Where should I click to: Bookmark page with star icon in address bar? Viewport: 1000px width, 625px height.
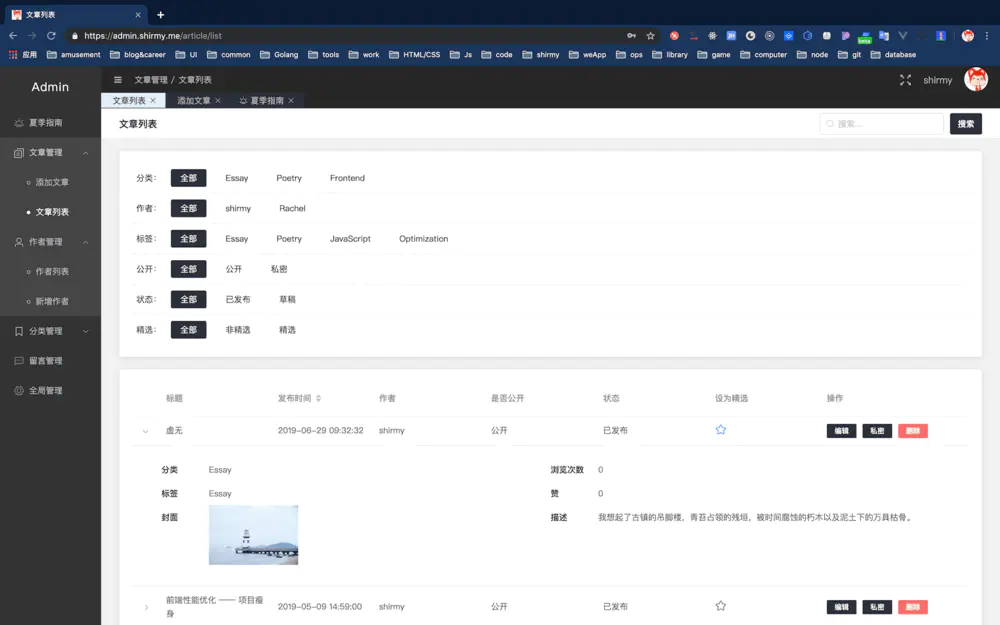point(651,36)
